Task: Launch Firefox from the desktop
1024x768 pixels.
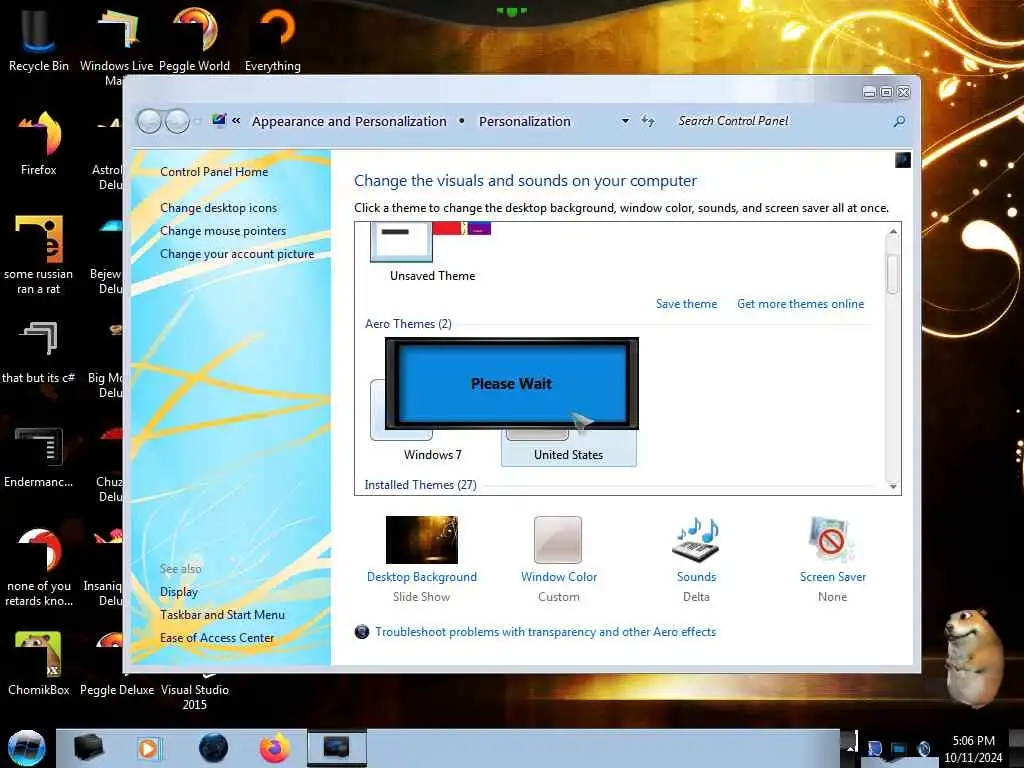Action: 39,144
